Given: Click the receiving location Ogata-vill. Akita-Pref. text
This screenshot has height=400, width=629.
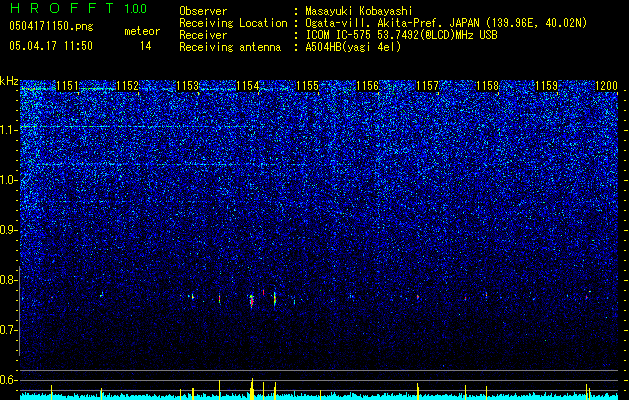Looking at the screenshot, I should pyautogui.click(x=446, y=23).
